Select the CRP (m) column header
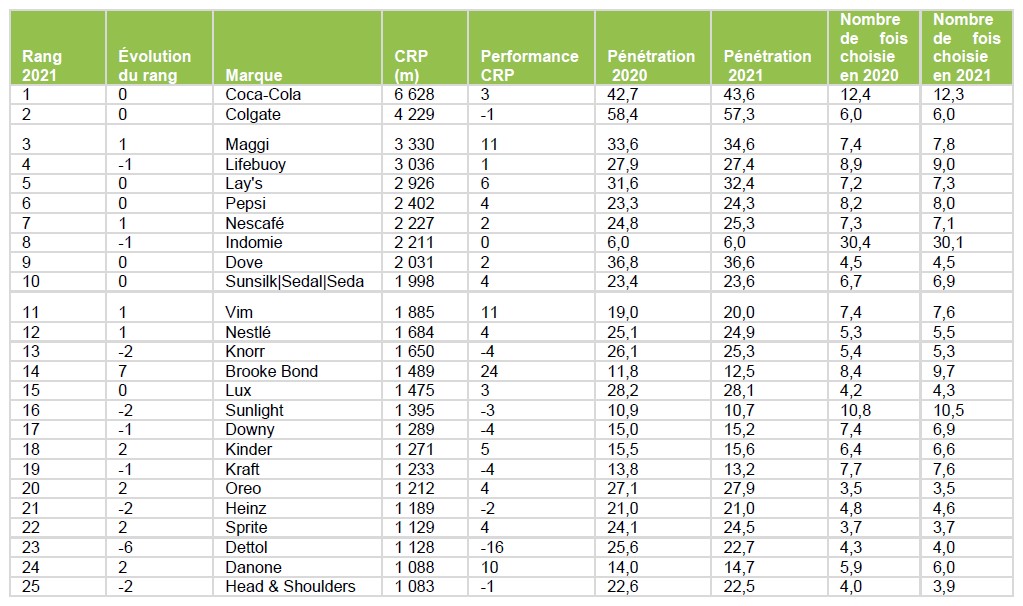Image resolution: width=1023 pixels, height=606 pixels. coord(410,65)
